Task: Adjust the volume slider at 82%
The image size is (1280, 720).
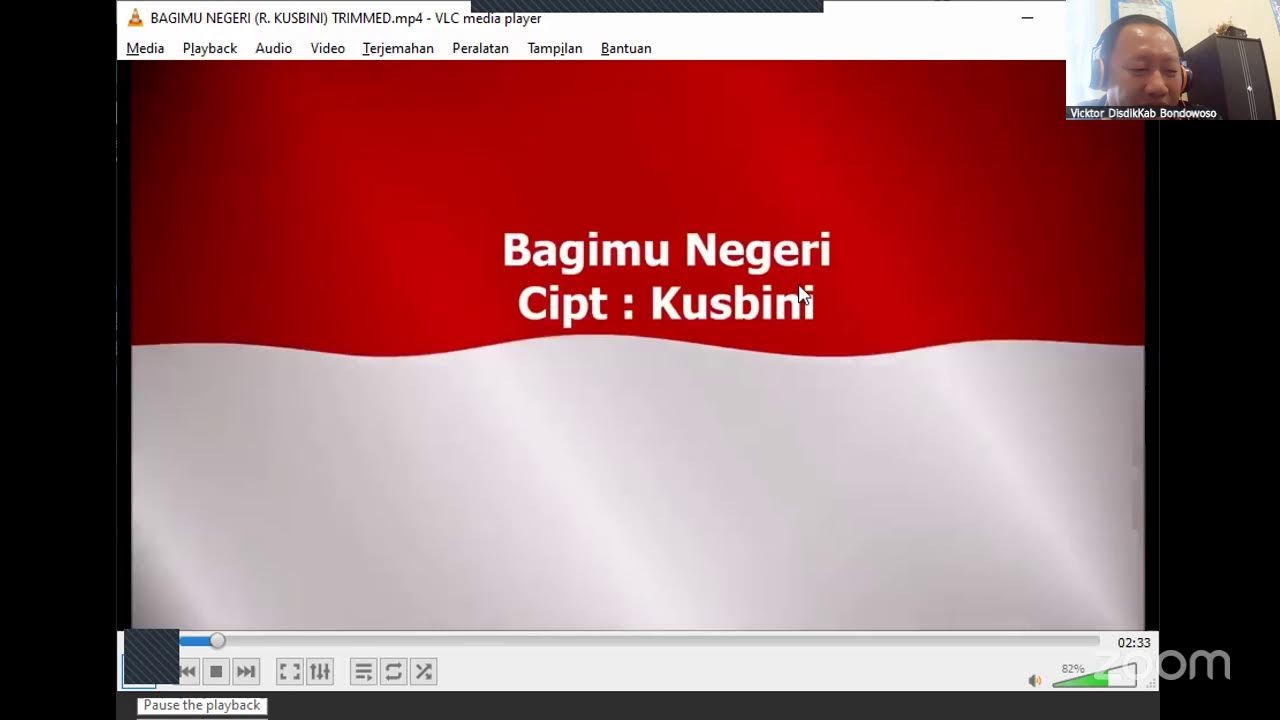Action: (1095, 677)
